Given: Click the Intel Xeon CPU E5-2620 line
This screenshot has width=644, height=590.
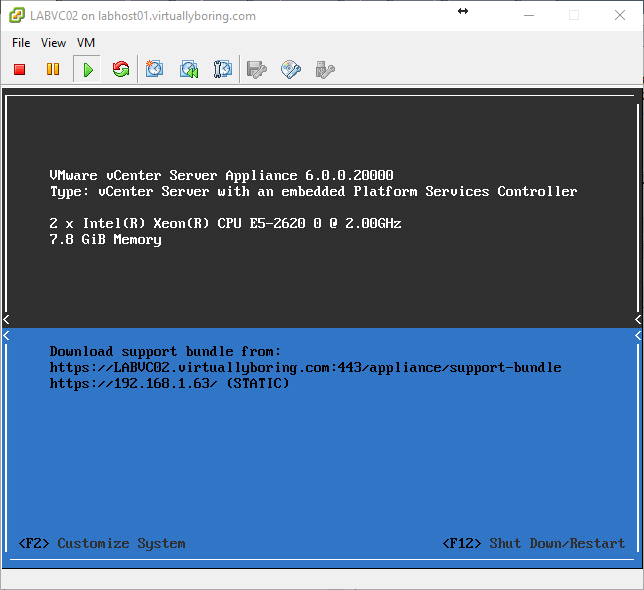Looking at the screenshot, I should tap(225, 223).
